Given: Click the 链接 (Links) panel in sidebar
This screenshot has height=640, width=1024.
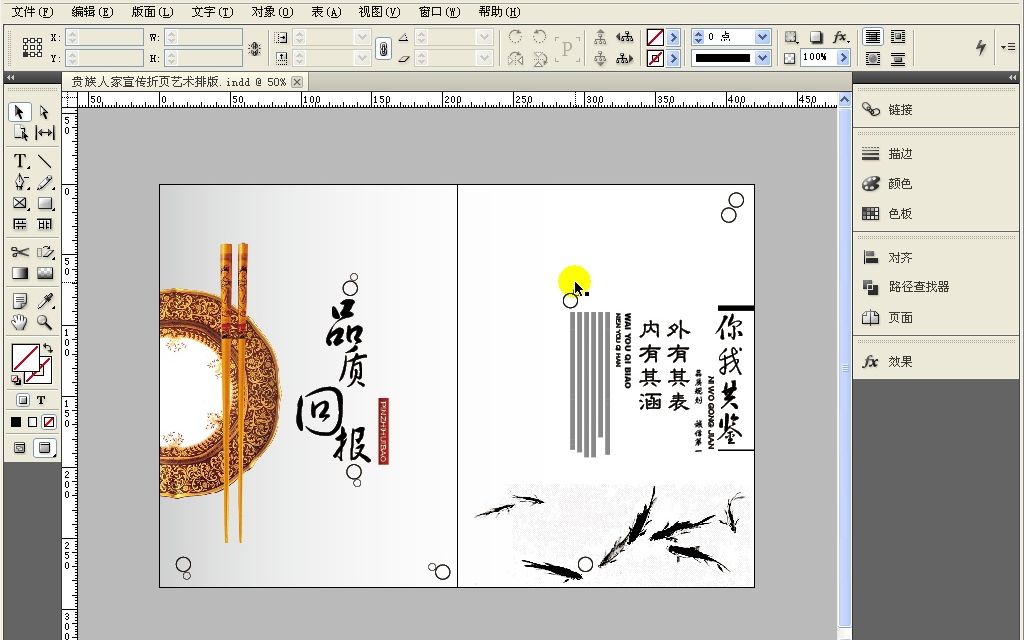Looking at the screenshot, I should (900, 108).
